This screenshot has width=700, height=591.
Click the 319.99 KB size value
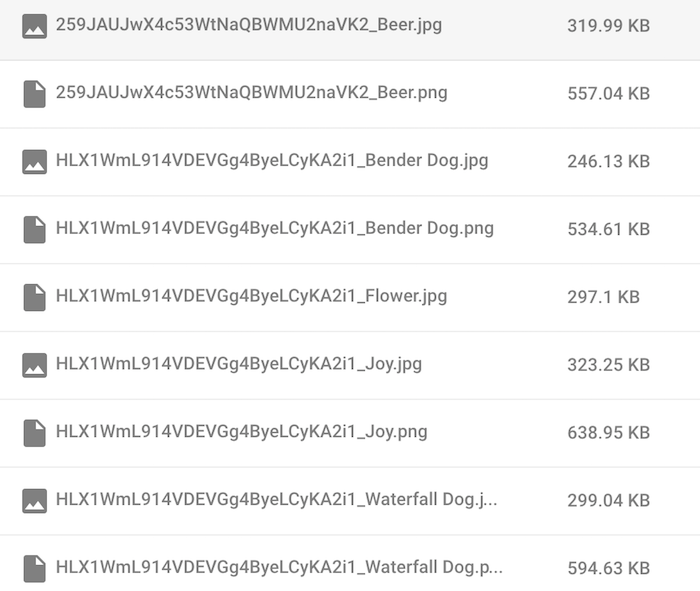(x=608, y=26)
